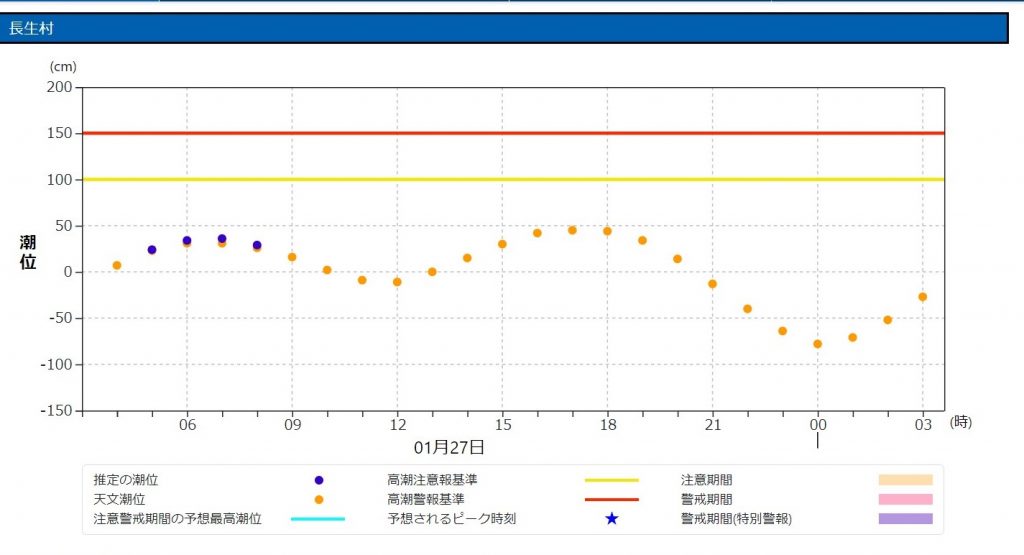Click the -150 y-axis label

(56, 411)
